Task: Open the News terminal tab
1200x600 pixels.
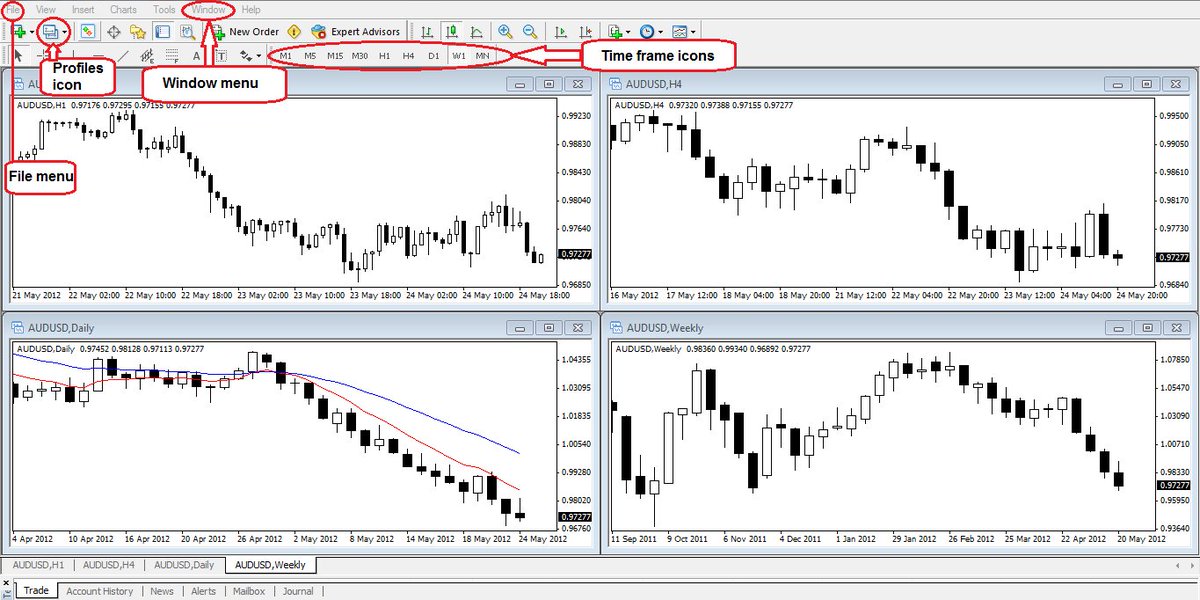Action: (x=162, y=591)
